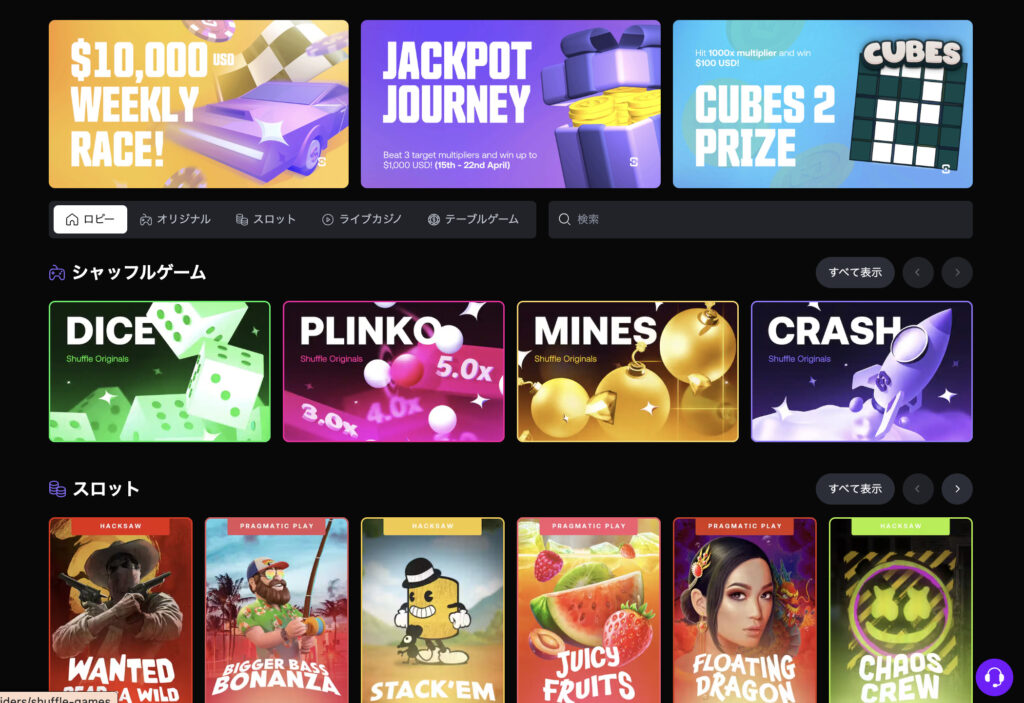
Task: Open the $10,000 Weekly Race banner
Action: [199, 104]
